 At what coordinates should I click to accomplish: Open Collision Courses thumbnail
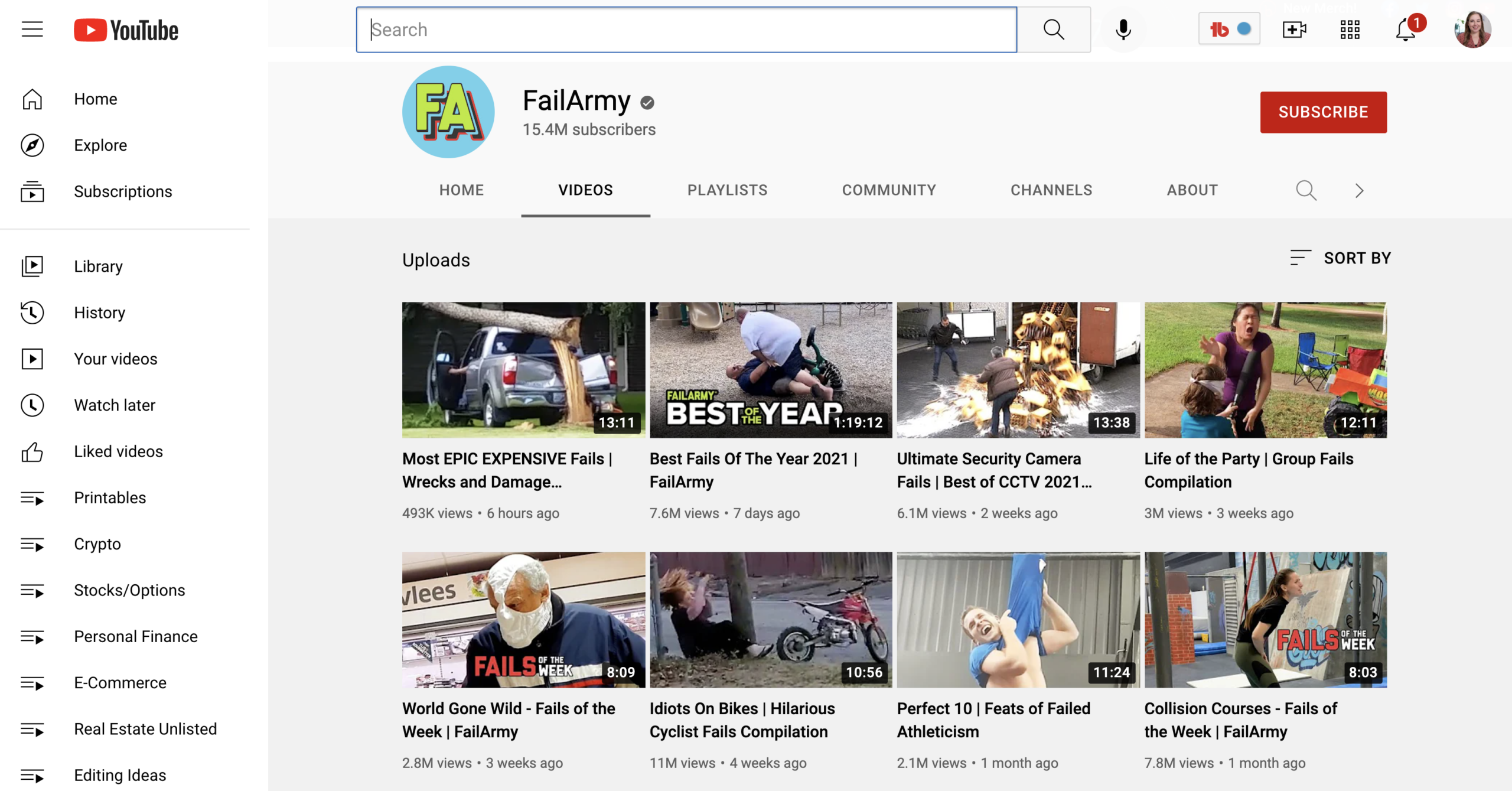[x=1265, y=620]
